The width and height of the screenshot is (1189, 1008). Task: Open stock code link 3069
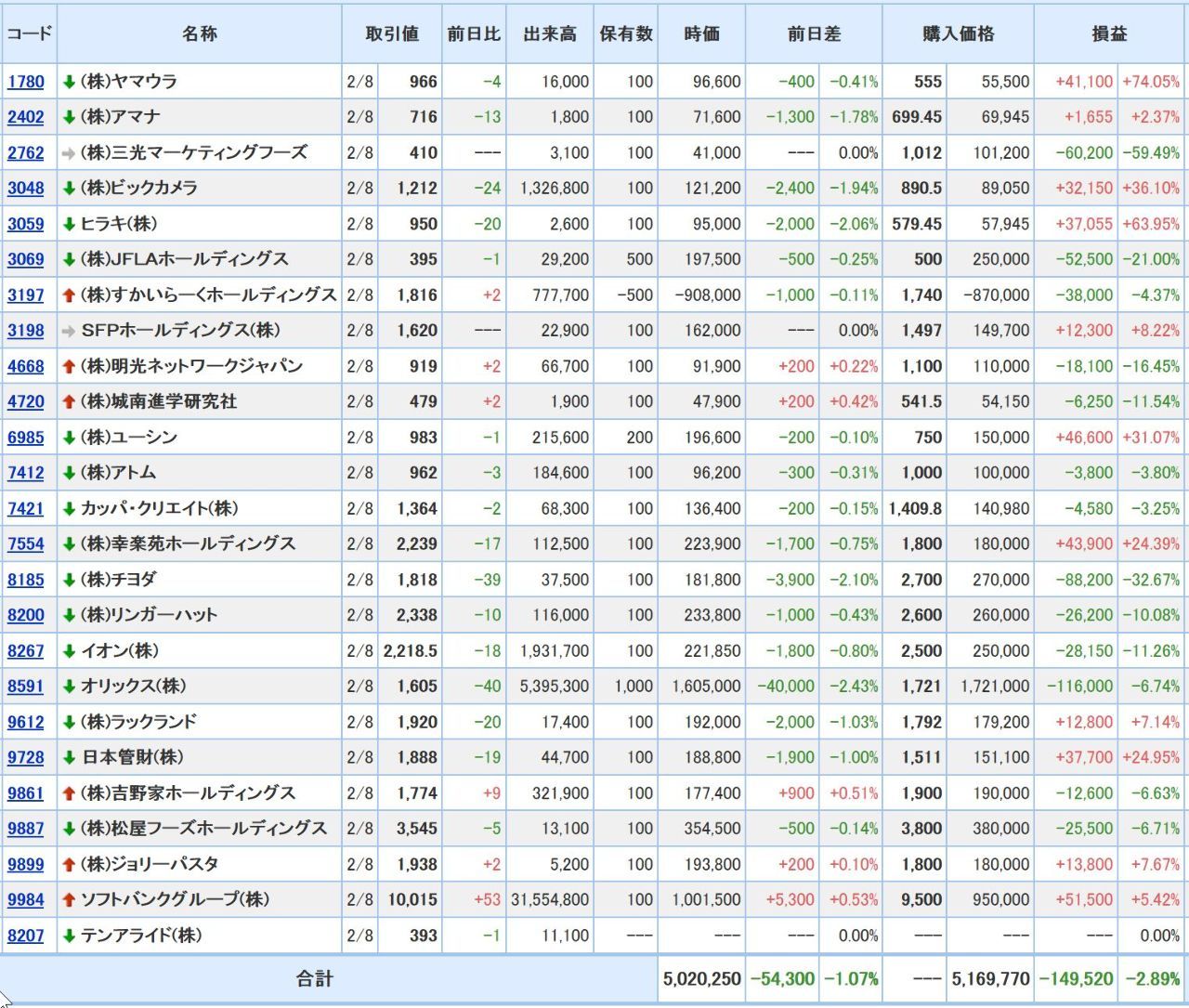coord(26,259)
